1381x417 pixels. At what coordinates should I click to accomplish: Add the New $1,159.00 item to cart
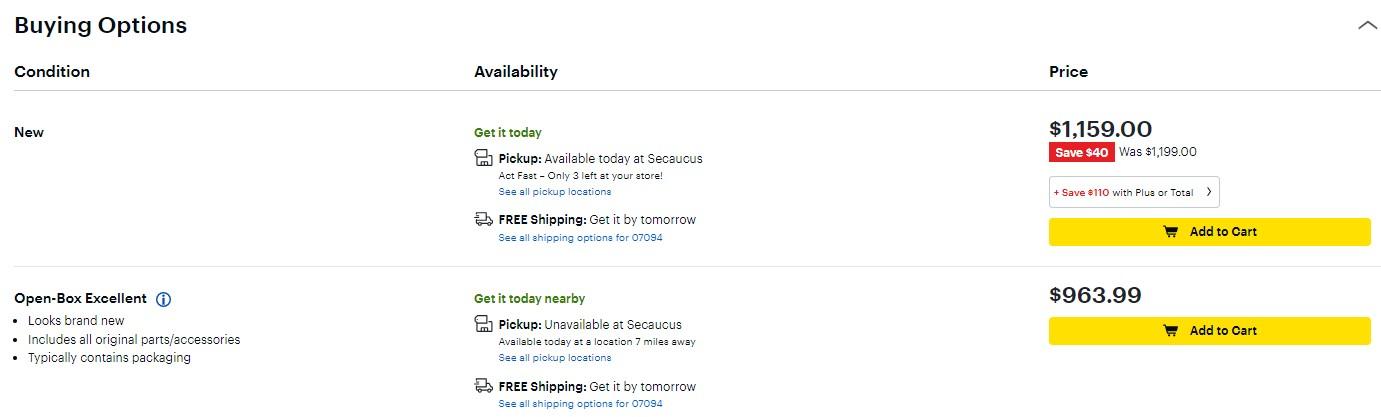point(1209,232)
